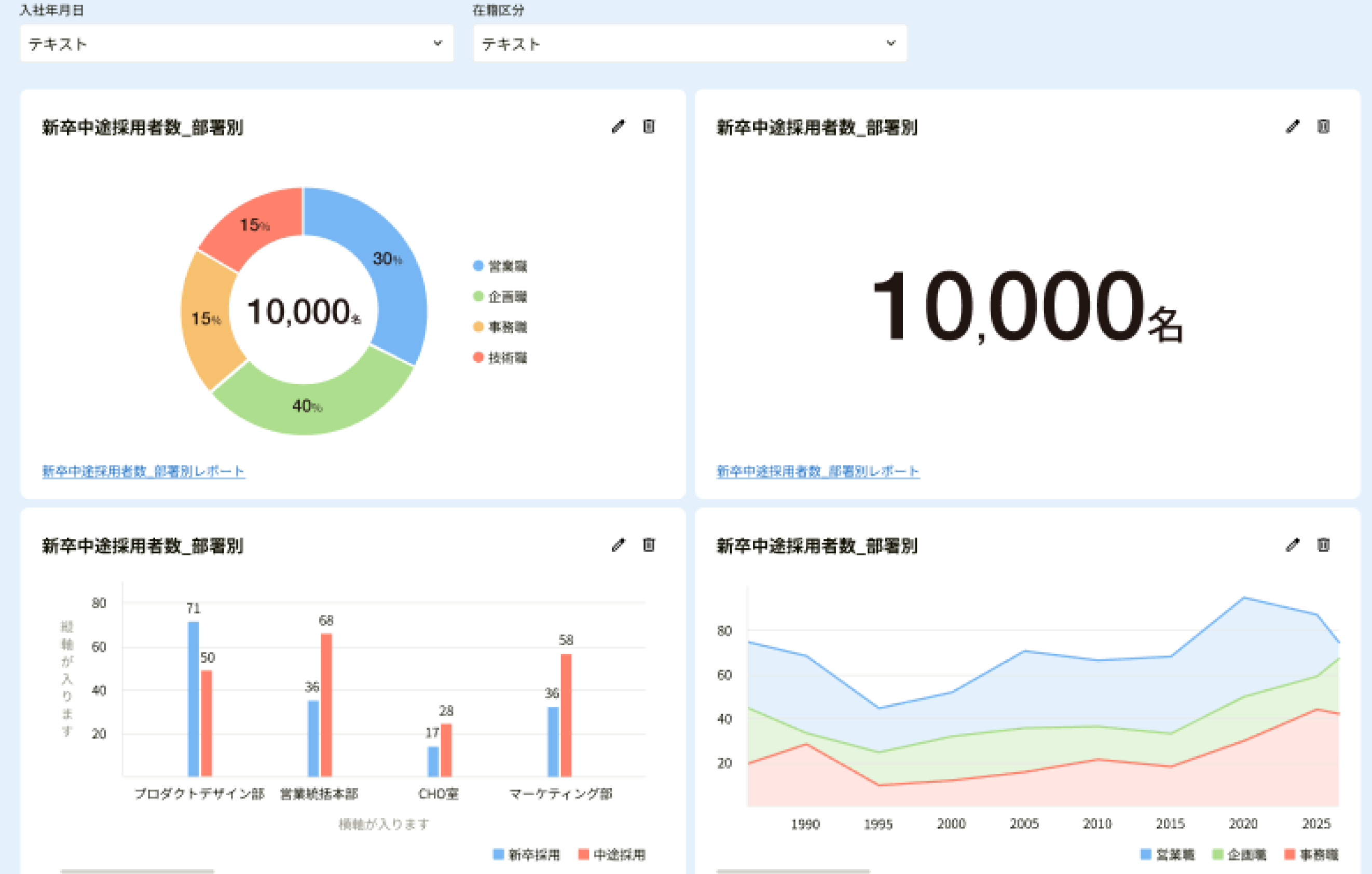This screenshot has width=1372, height=874.
Task: Open report link under 10,000名 card
Action: tap(818, 471)
